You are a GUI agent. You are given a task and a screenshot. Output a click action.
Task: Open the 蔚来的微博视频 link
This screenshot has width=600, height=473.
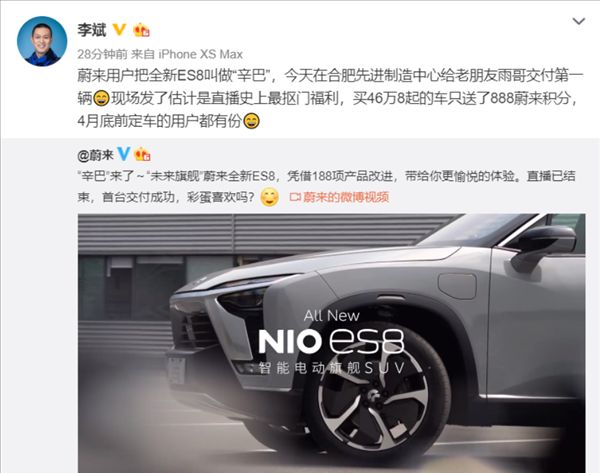click(346, 197)
